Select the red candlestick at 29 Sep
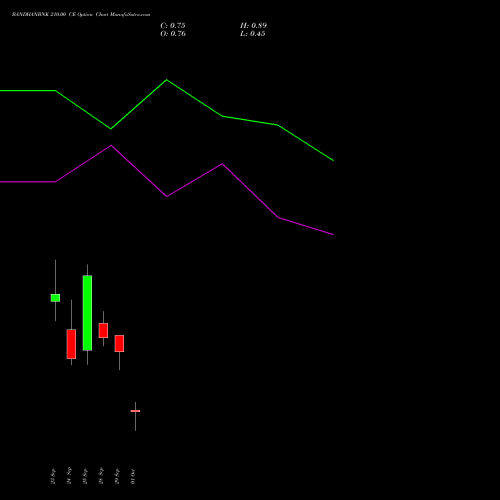500x500 pixels. tap(119, 343)
